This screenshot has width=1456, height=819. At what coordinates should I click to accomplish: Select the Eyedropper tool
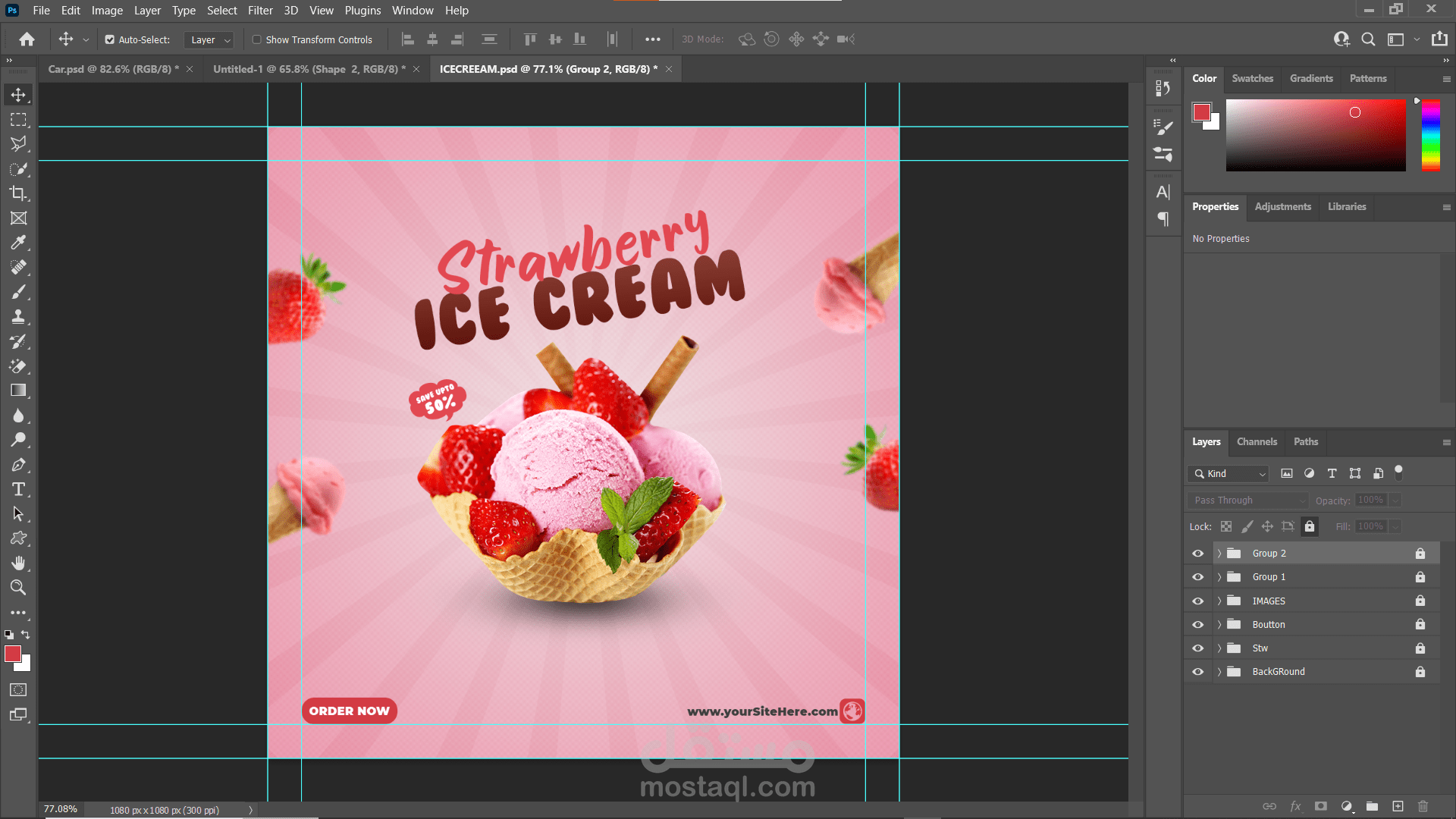pyautogui.click(x=18, y=243)
